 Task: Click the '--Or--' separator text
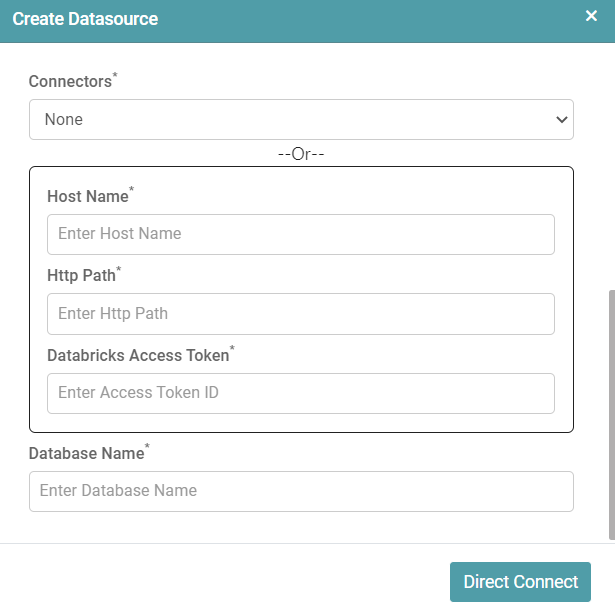[x=301, y=154]
